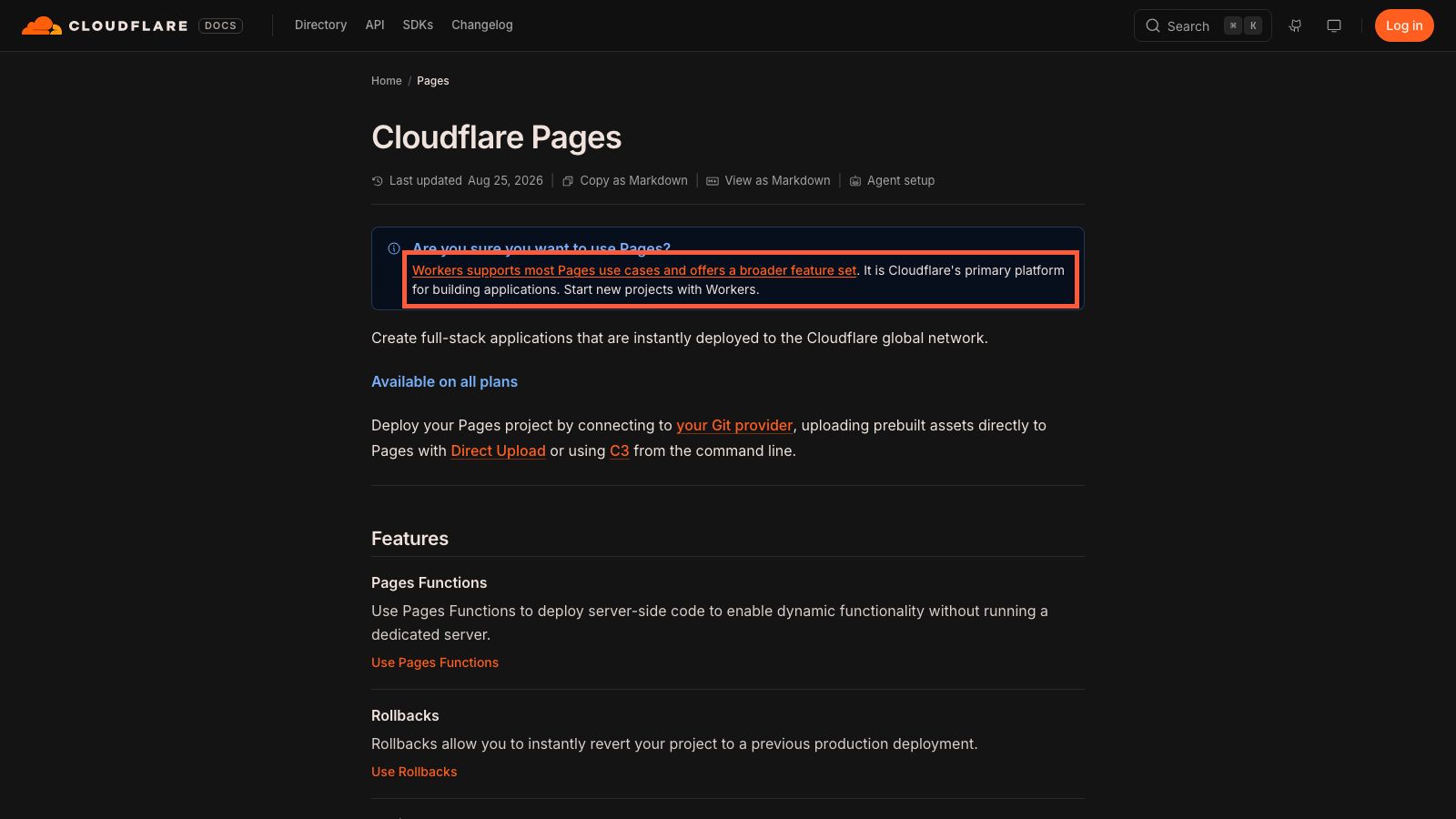Click the Cloudflare logo in the header
Screen dimensions: 1456x819
click(105, 25)
